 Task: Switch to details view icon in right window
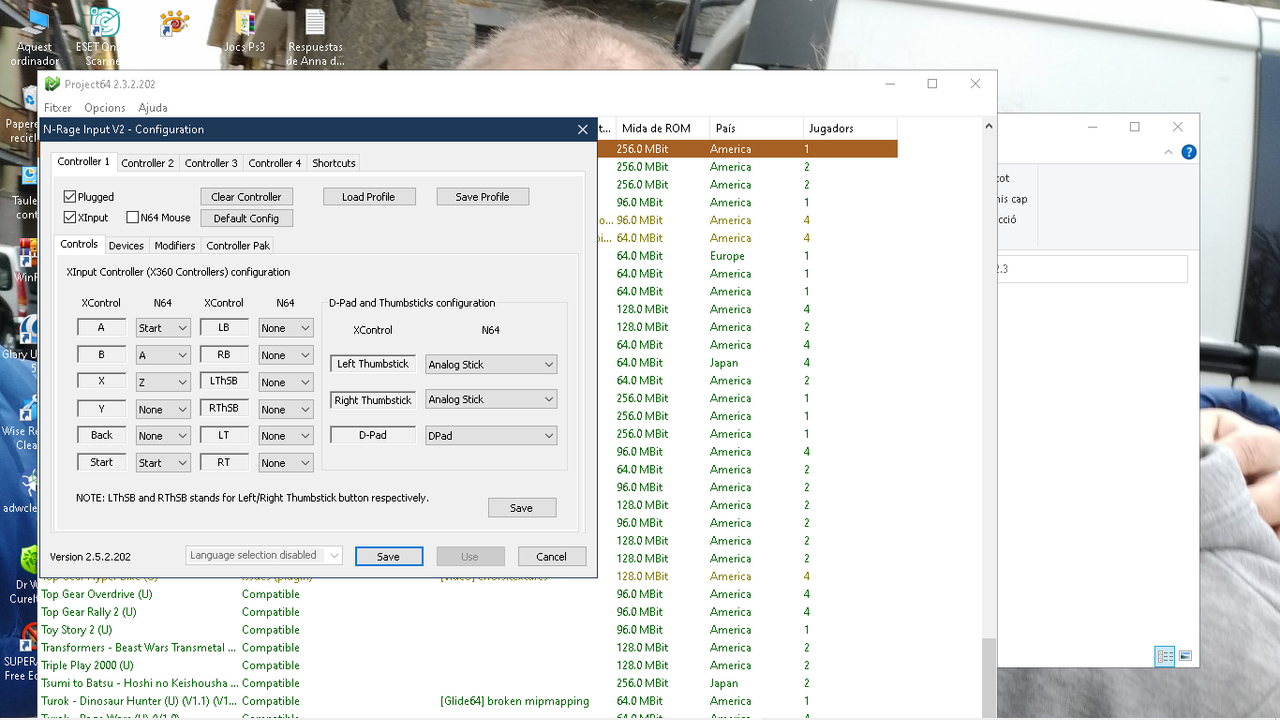pos(1165,656)
